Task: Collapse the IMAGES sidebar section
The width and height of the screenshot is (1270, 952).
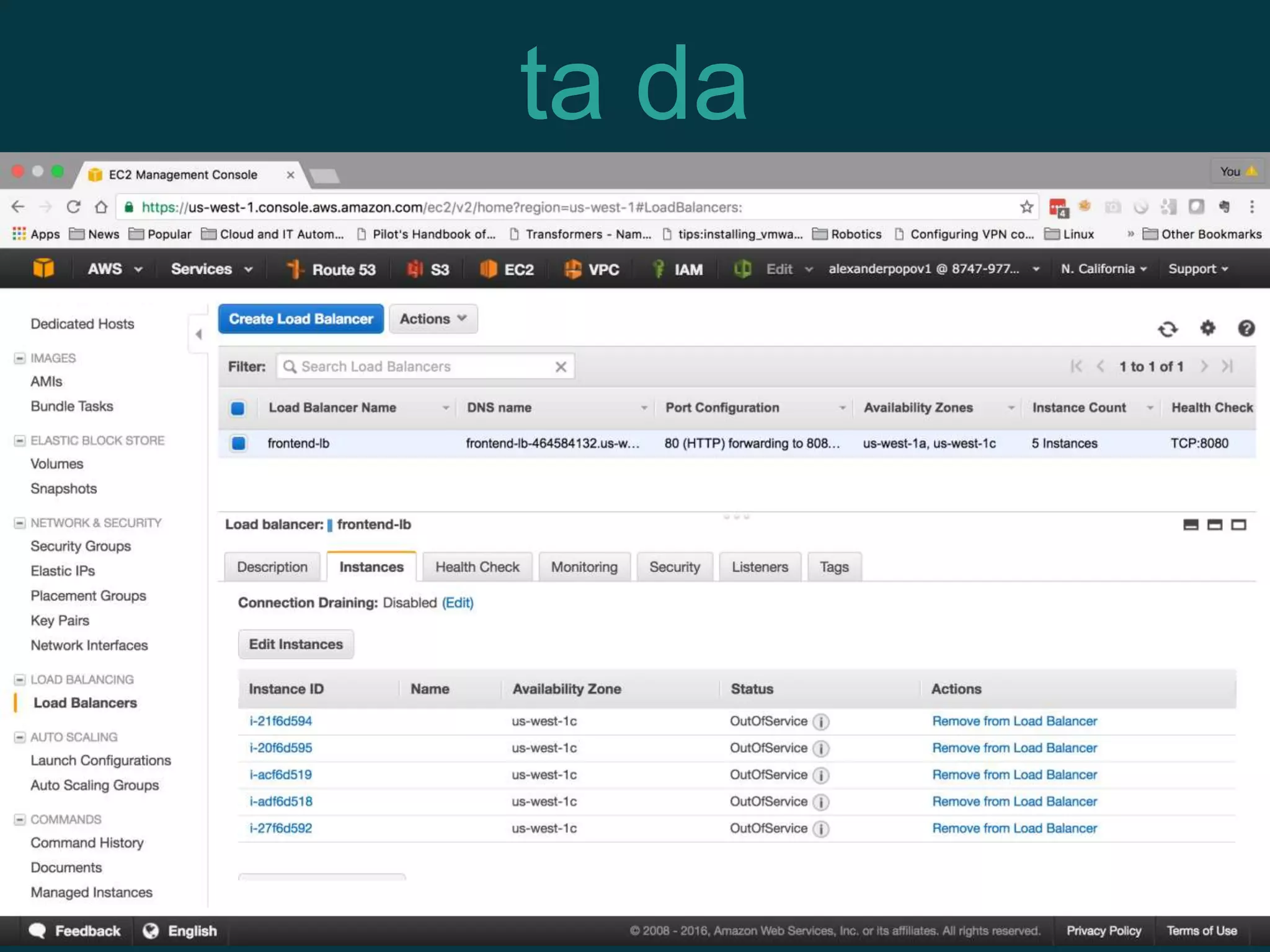Action: (20, 358)
